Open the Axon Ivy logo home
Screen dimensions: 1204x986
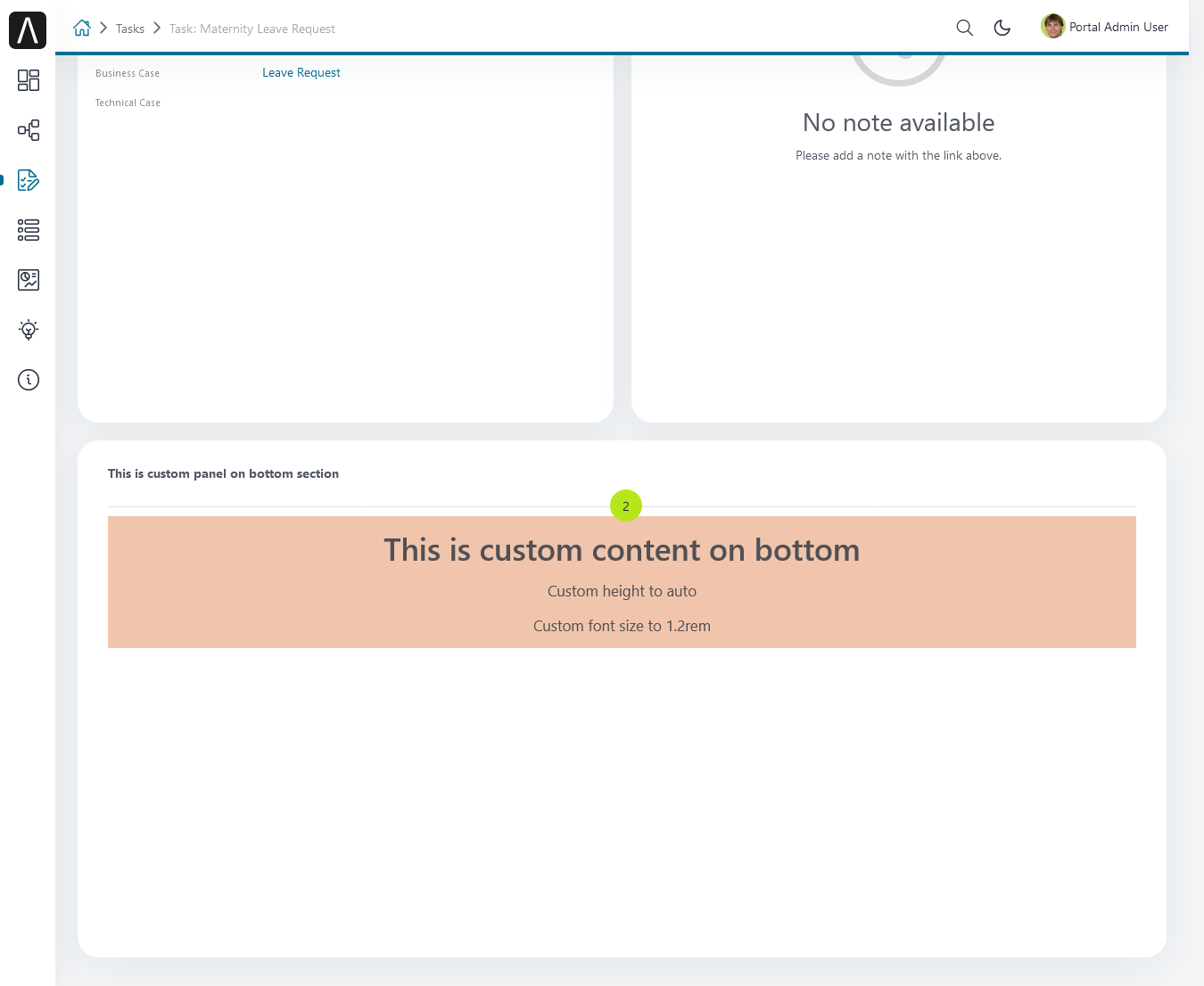[28, 30]
